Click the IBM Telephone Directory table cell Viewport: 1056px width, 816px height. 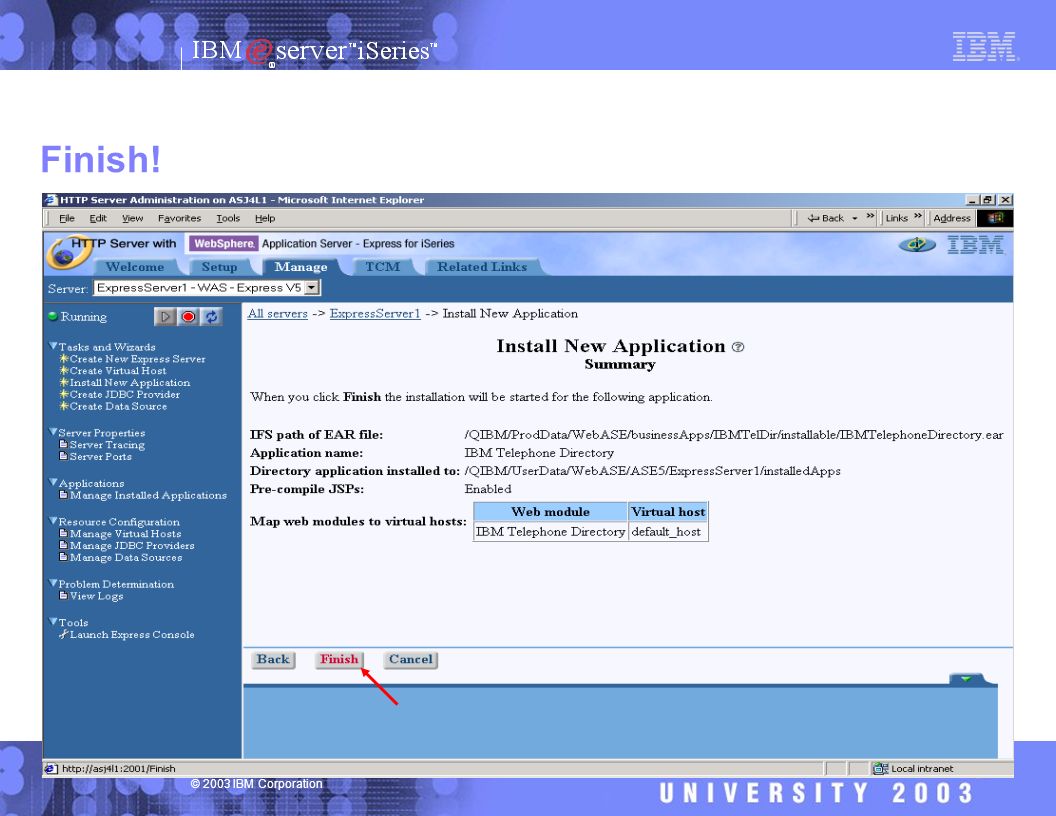(550, 532)
